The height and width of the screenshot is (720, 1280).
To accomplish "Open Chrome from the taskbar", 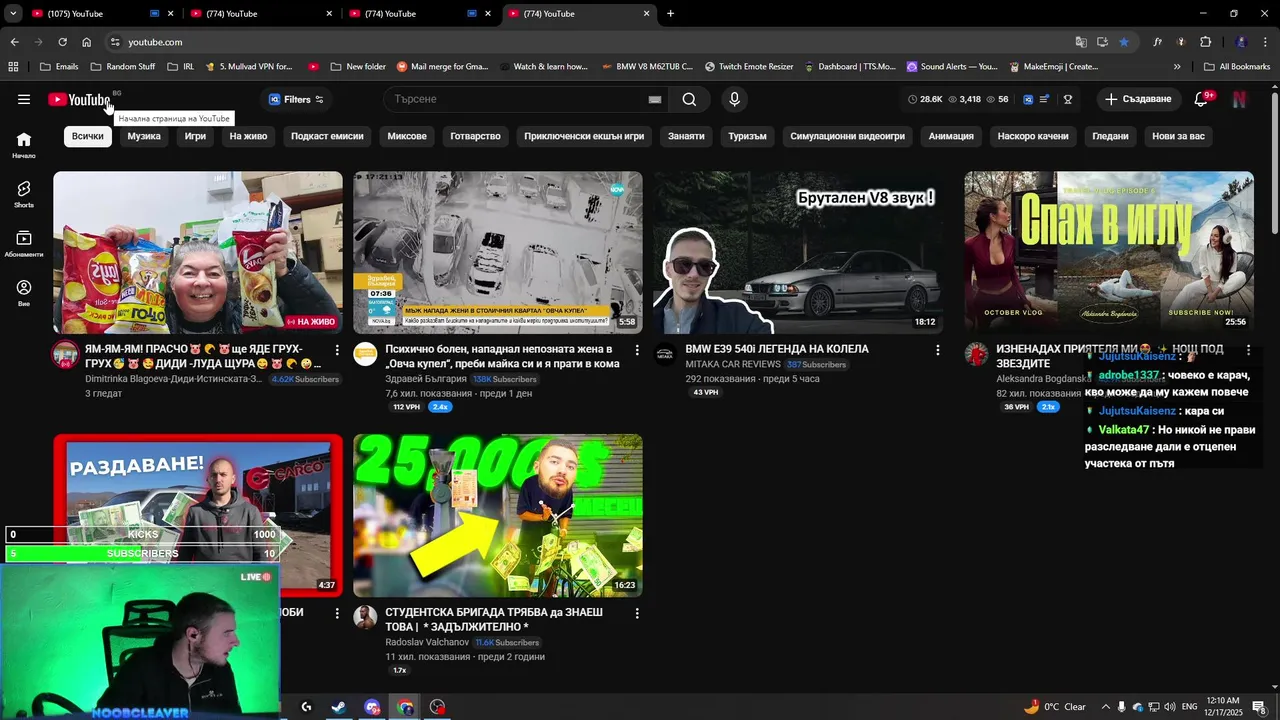I will coord(405,707).
